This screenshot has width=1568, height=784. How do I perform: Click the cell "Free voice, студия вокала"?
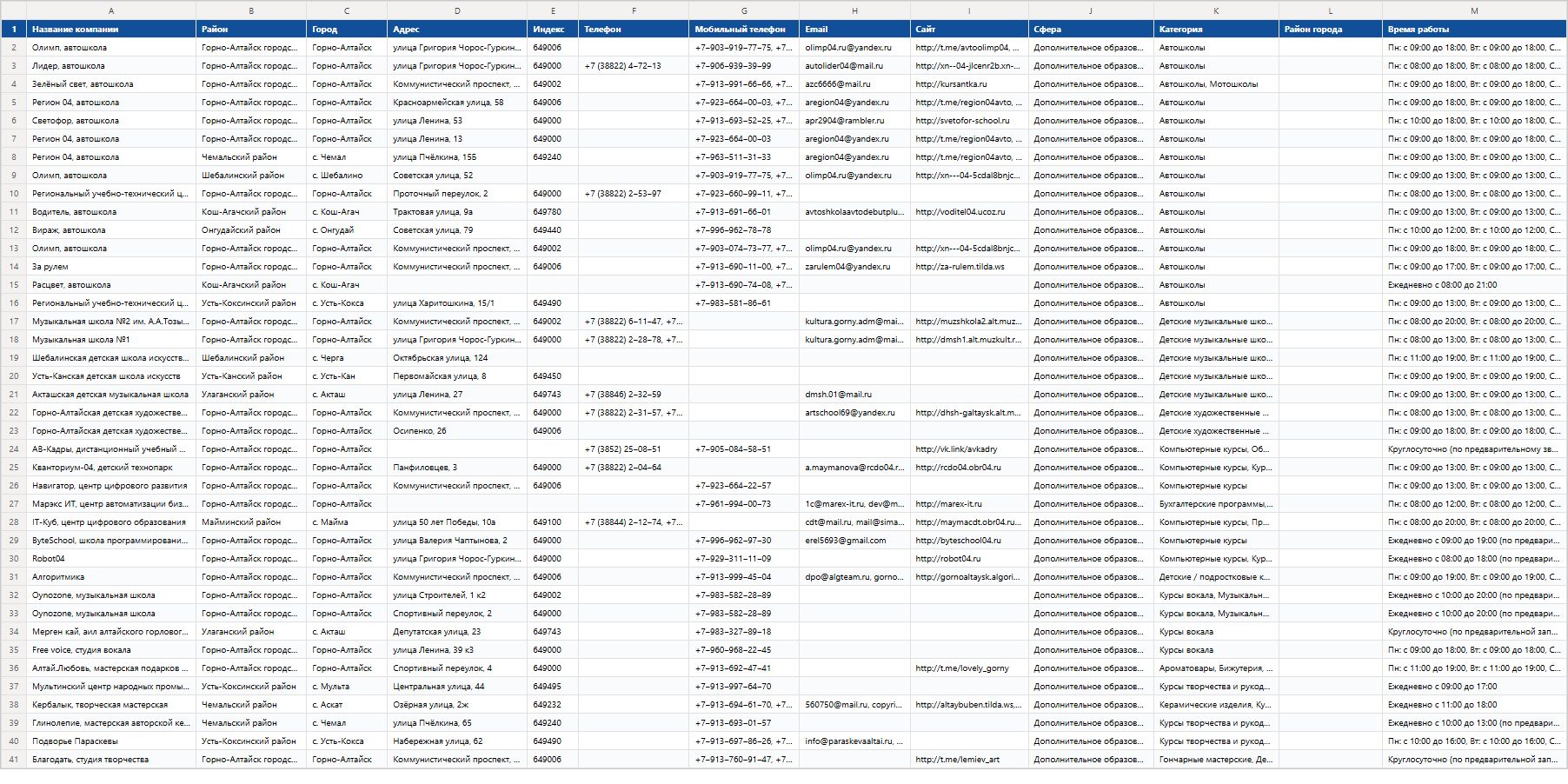tap(111, 650)
